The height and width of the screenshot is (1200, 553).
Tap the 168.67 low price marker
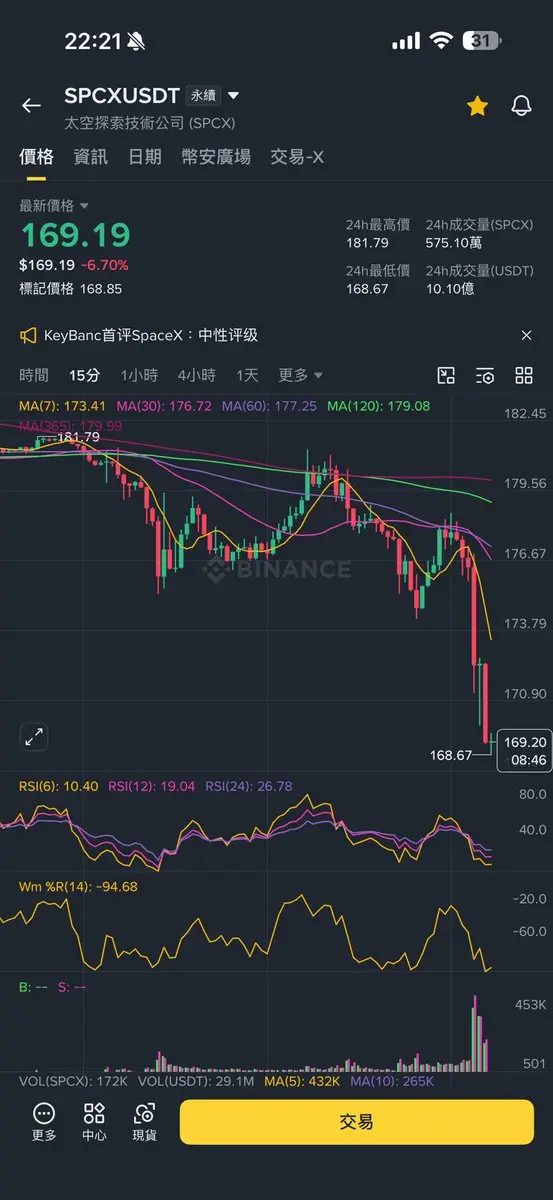click(449, 756)
